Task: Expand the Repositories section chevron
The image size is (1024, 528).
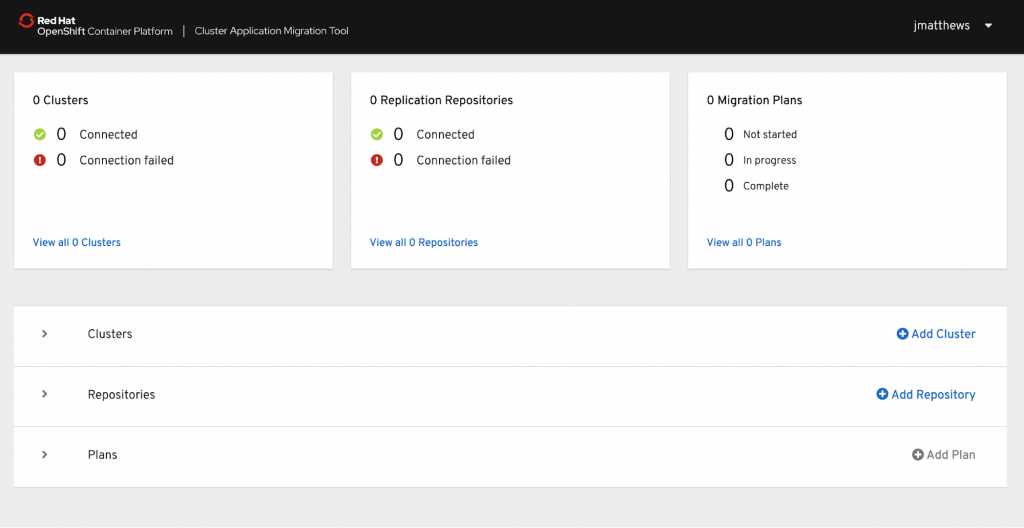Action: point(45,394)
